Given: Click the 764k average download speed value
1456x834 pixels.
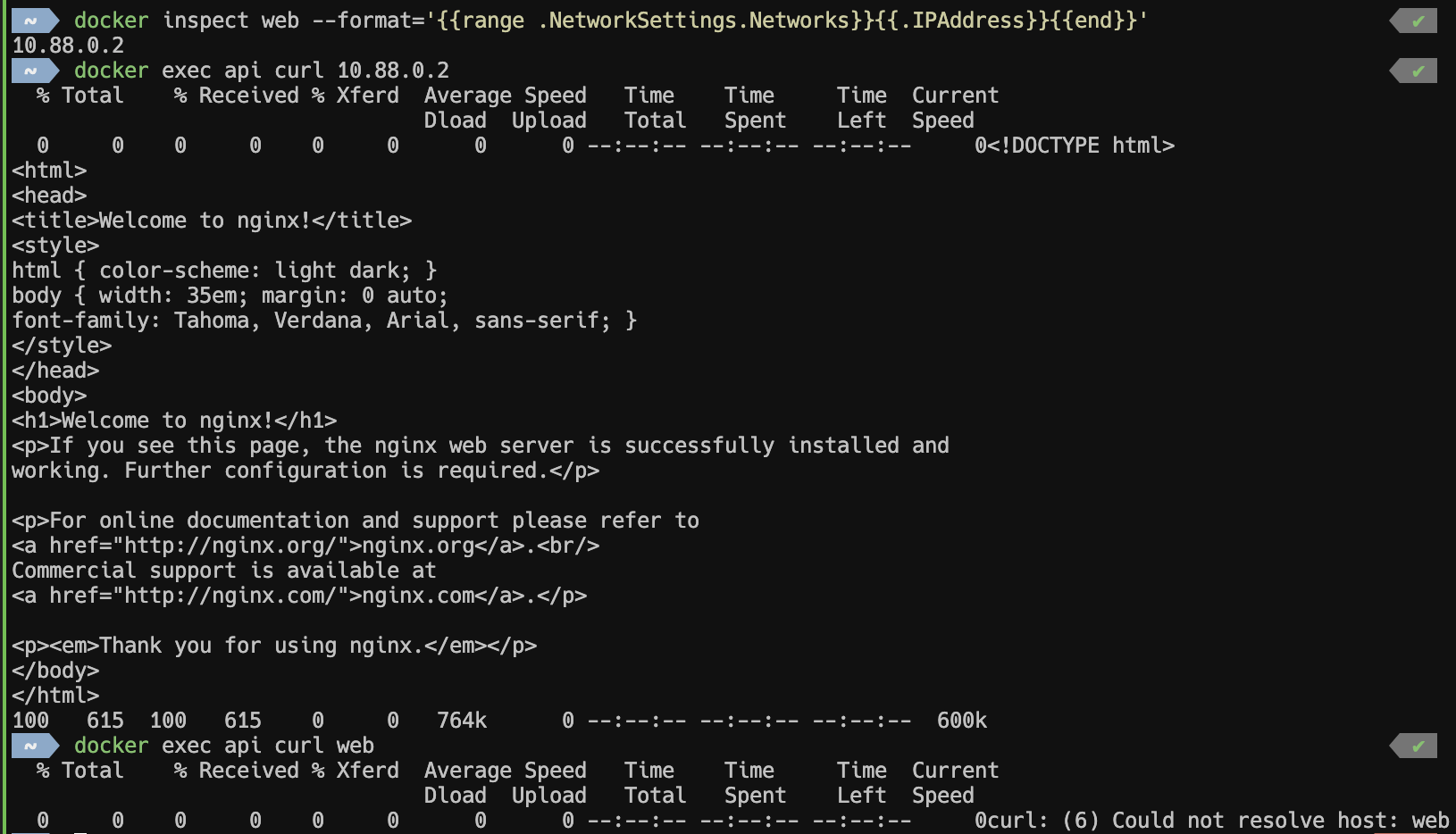Looking at the screenshot, I should click(x=462, y=720).
